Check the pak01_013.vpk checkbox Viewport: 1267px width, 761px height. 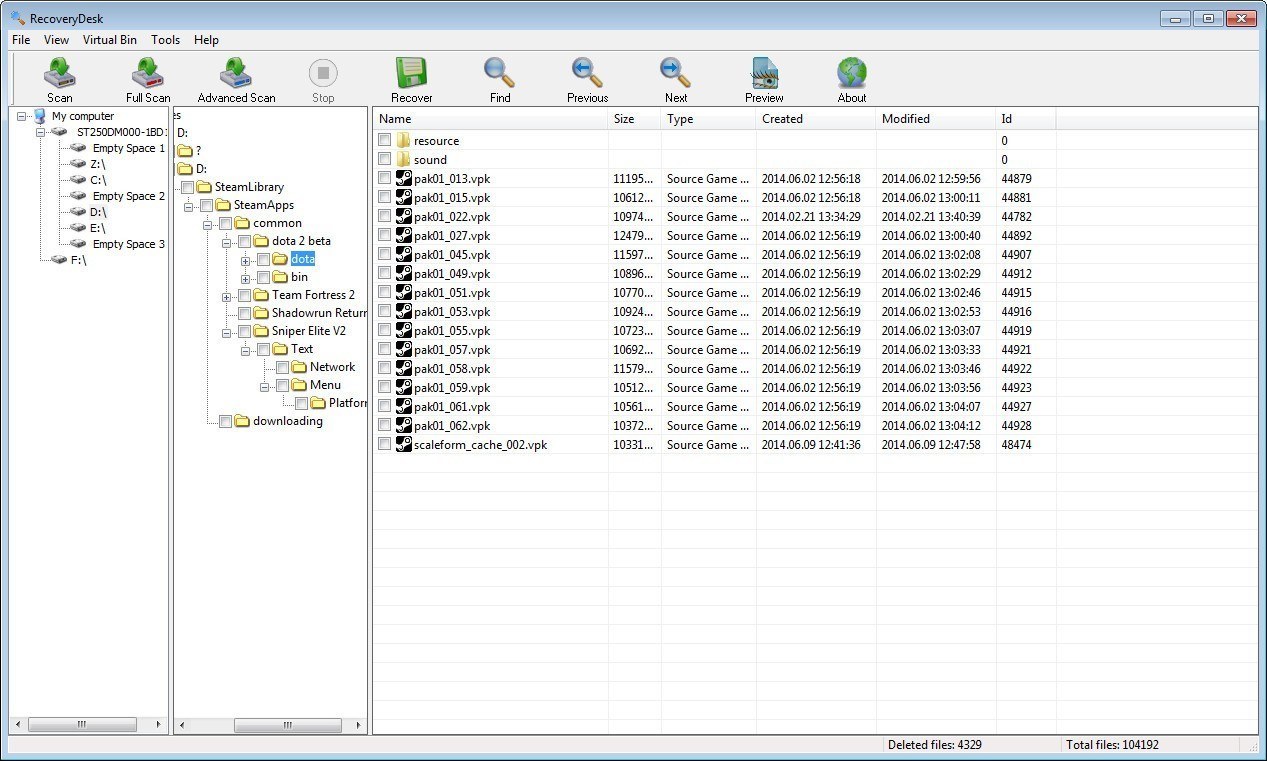(x=385, y=178)
